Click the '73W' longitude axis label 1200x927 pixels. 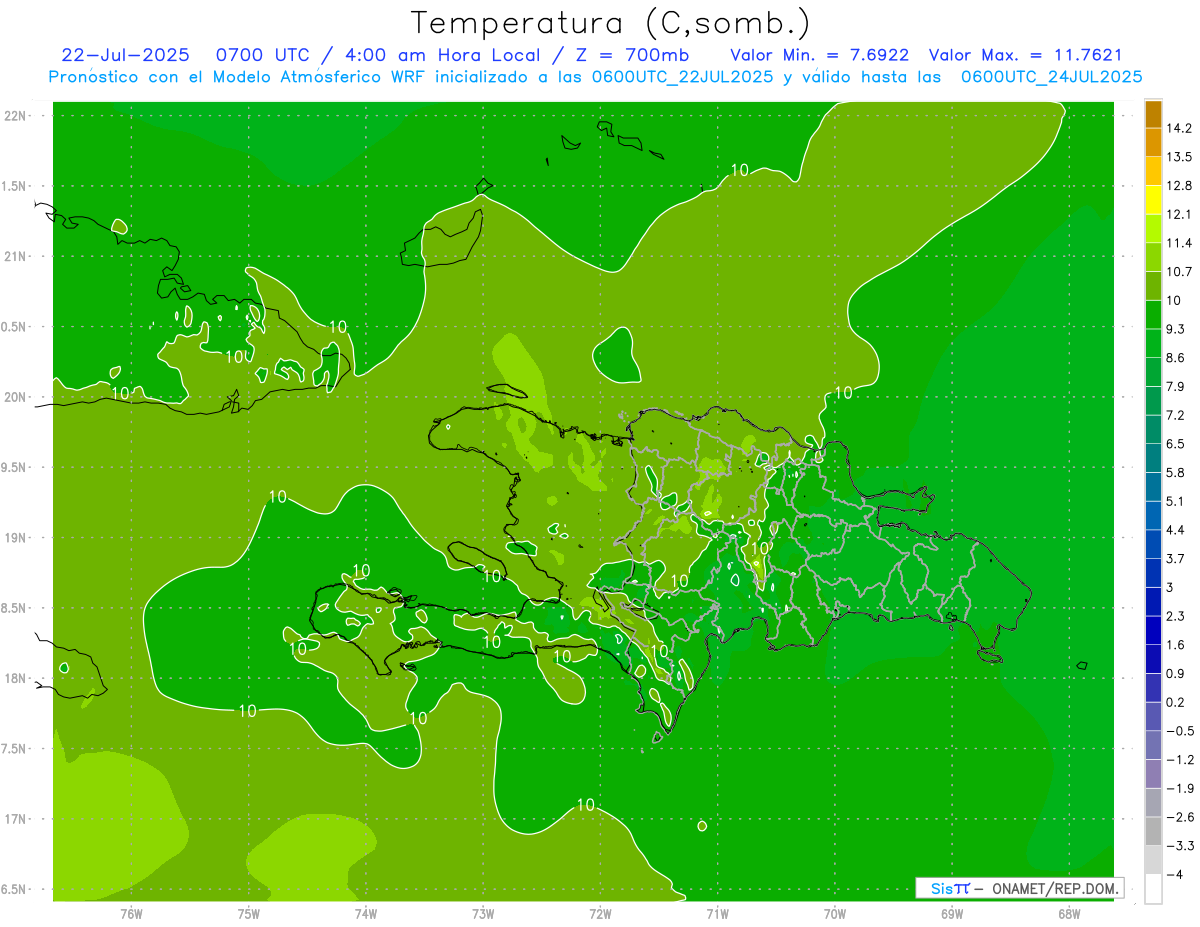point(483,914)
